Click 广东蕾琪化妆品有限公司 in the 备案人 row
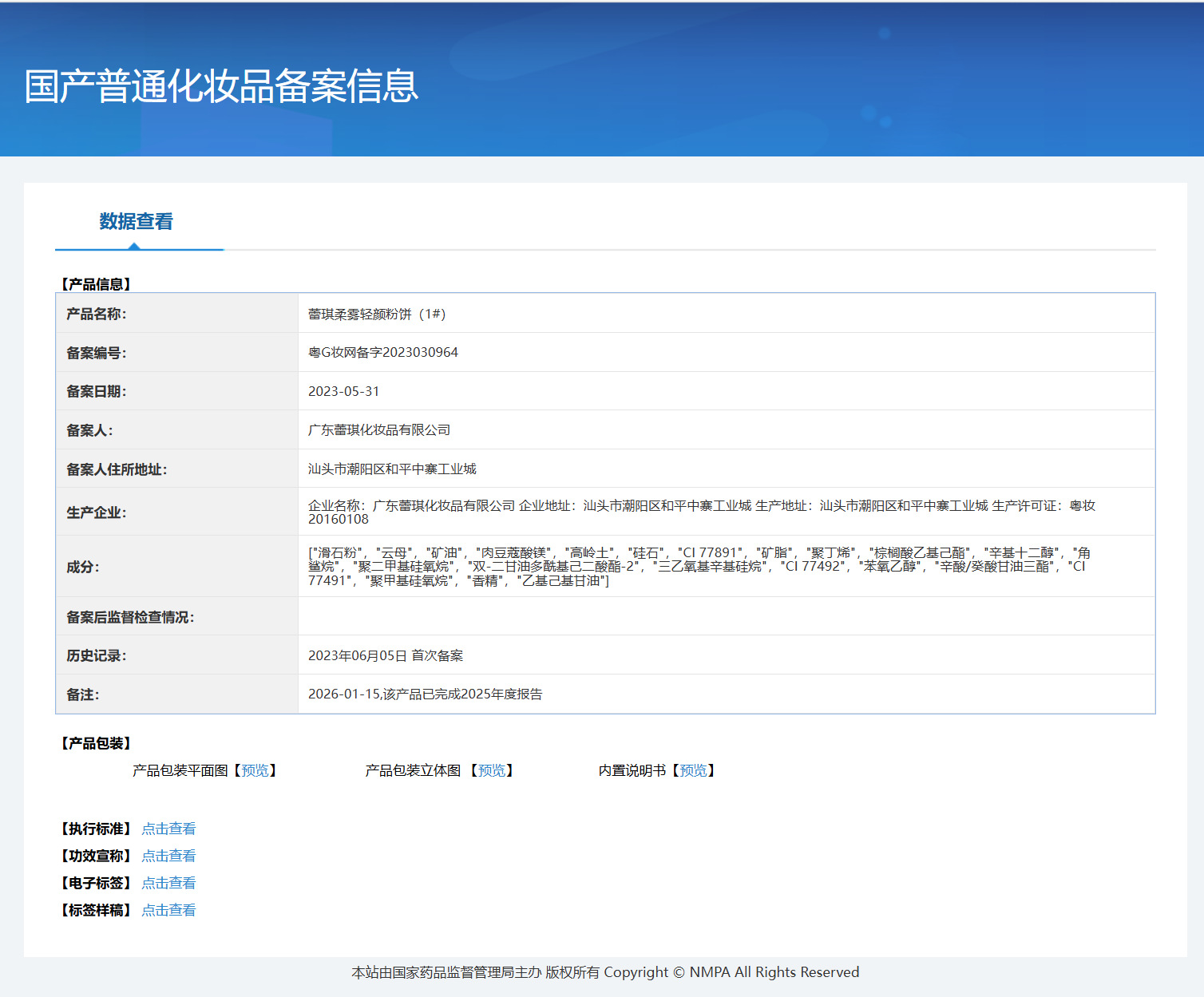1204x997 pixels. click(379, 429)
